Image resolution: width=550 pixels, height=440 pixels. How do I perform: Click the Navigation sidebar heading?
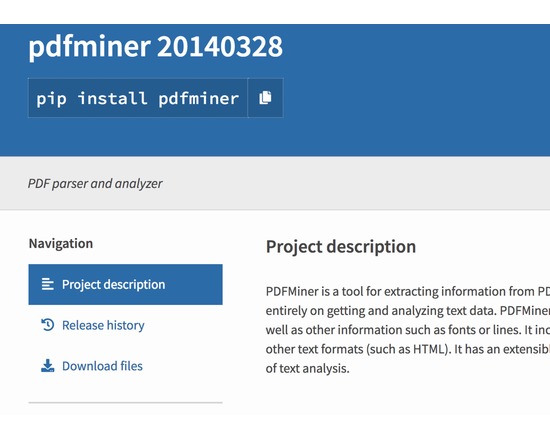[61, 244]
